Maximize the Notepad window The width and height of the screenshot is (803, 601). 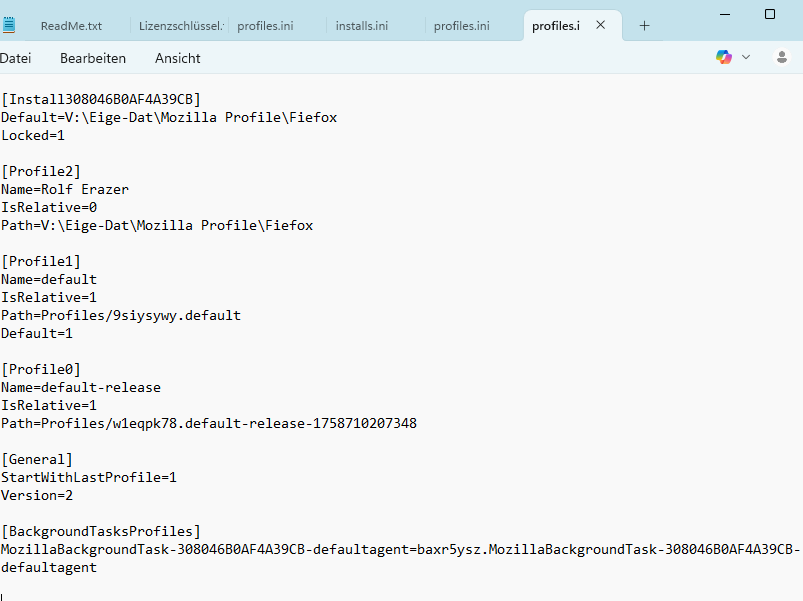770,13
